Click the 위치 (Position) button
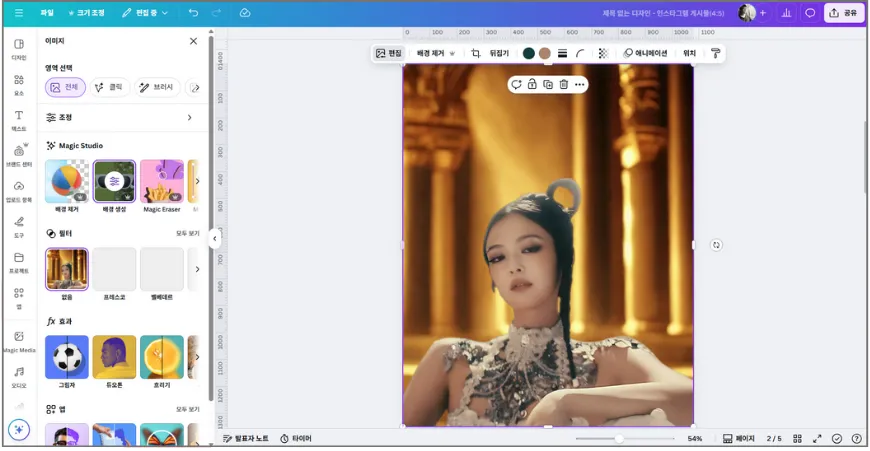Image resolution: width=870 pixels, height=451 pixels. [689, 53]
